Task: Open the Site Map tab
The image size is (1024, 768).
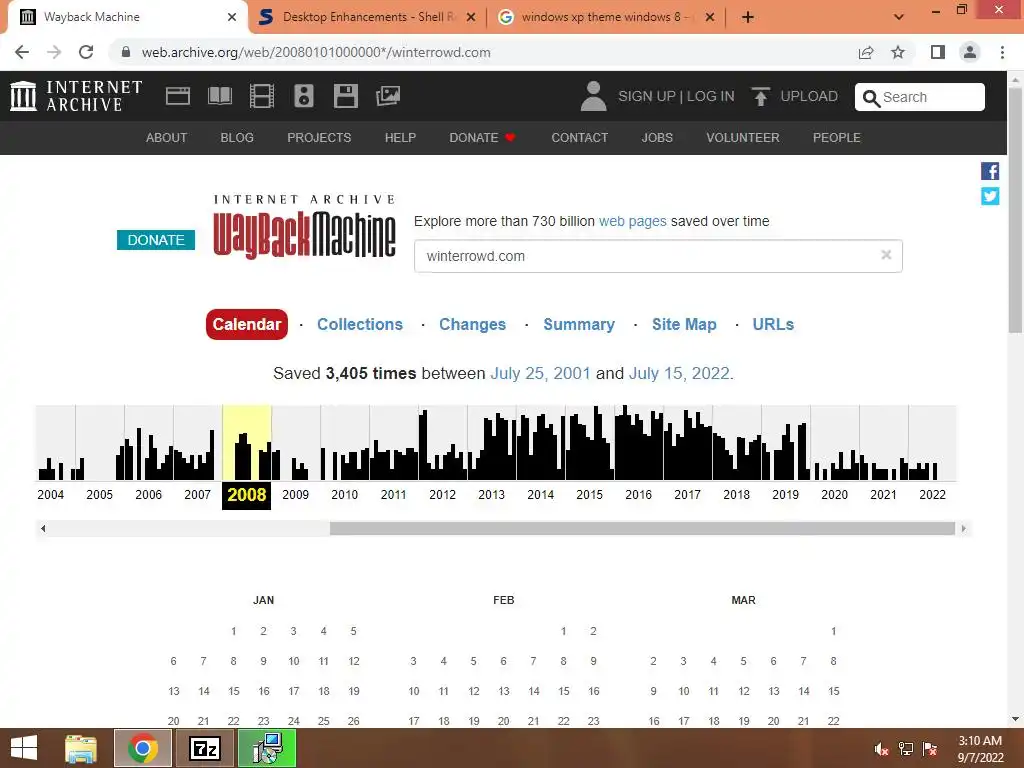Action: click(684, 325)
